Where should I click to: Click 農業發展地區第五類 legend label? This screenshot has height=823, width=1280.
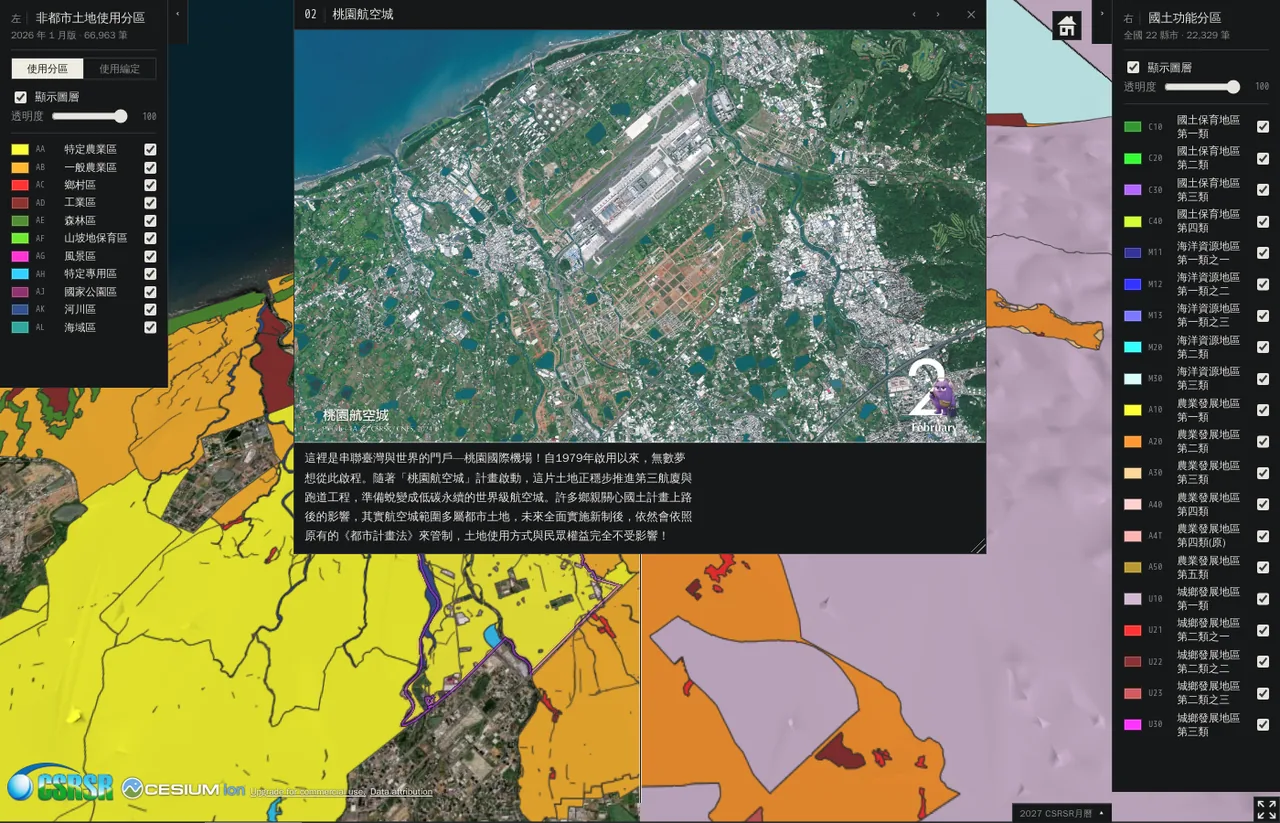(1208, 567)
